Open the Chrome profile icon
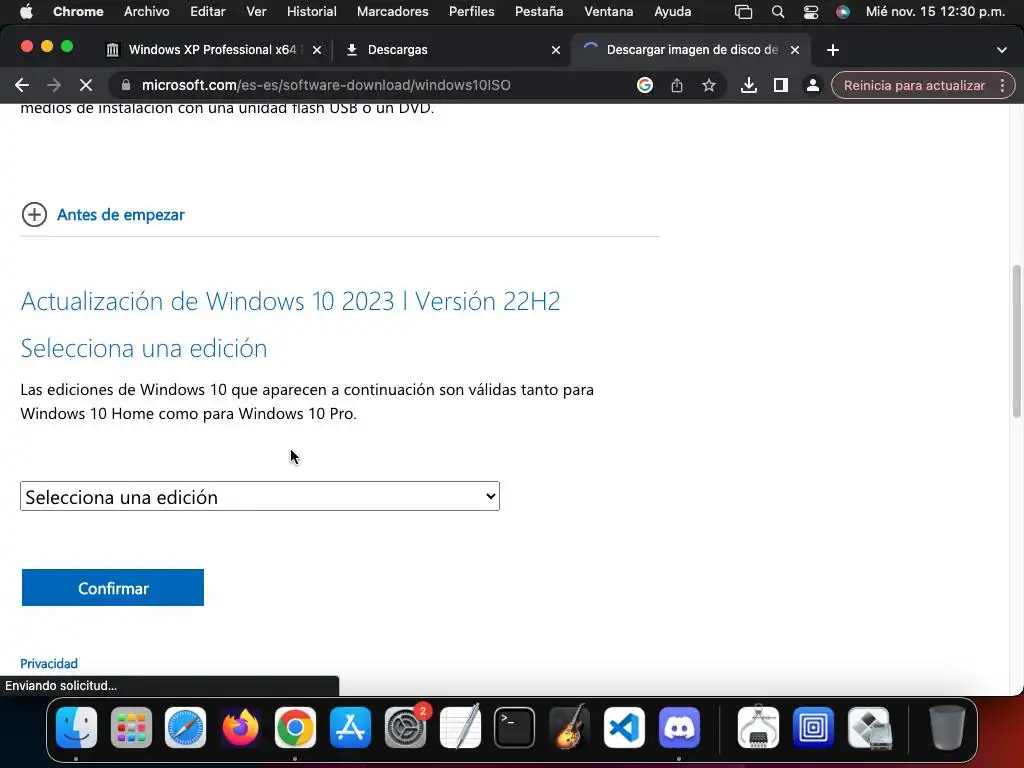Image resolution: width=1024 pixels, height=768 pixels. pos(812,86)
